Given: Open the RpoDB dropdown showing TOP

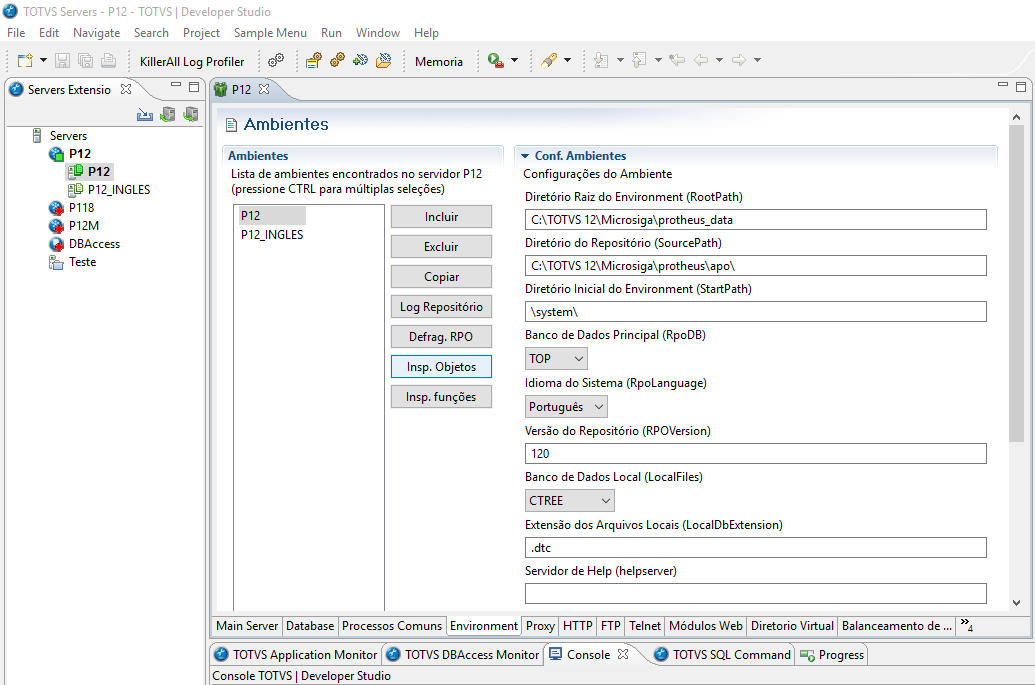Looking at the screenshot, I should click(556, 358).
